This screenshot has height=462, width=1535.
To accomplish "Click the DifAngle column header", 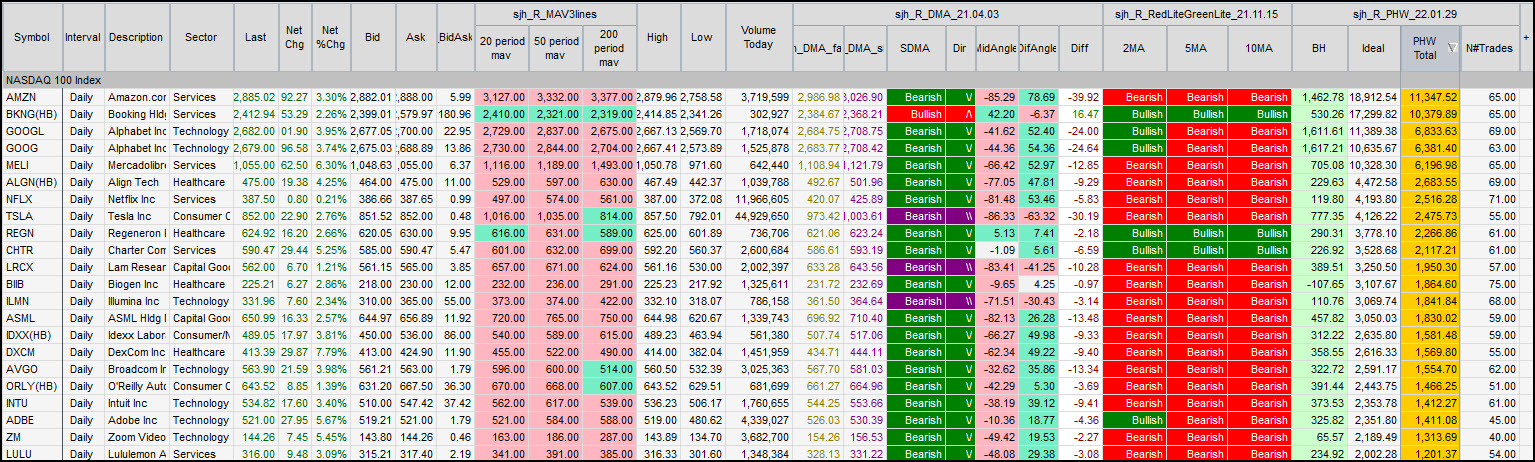I will tap(1038, 48).
